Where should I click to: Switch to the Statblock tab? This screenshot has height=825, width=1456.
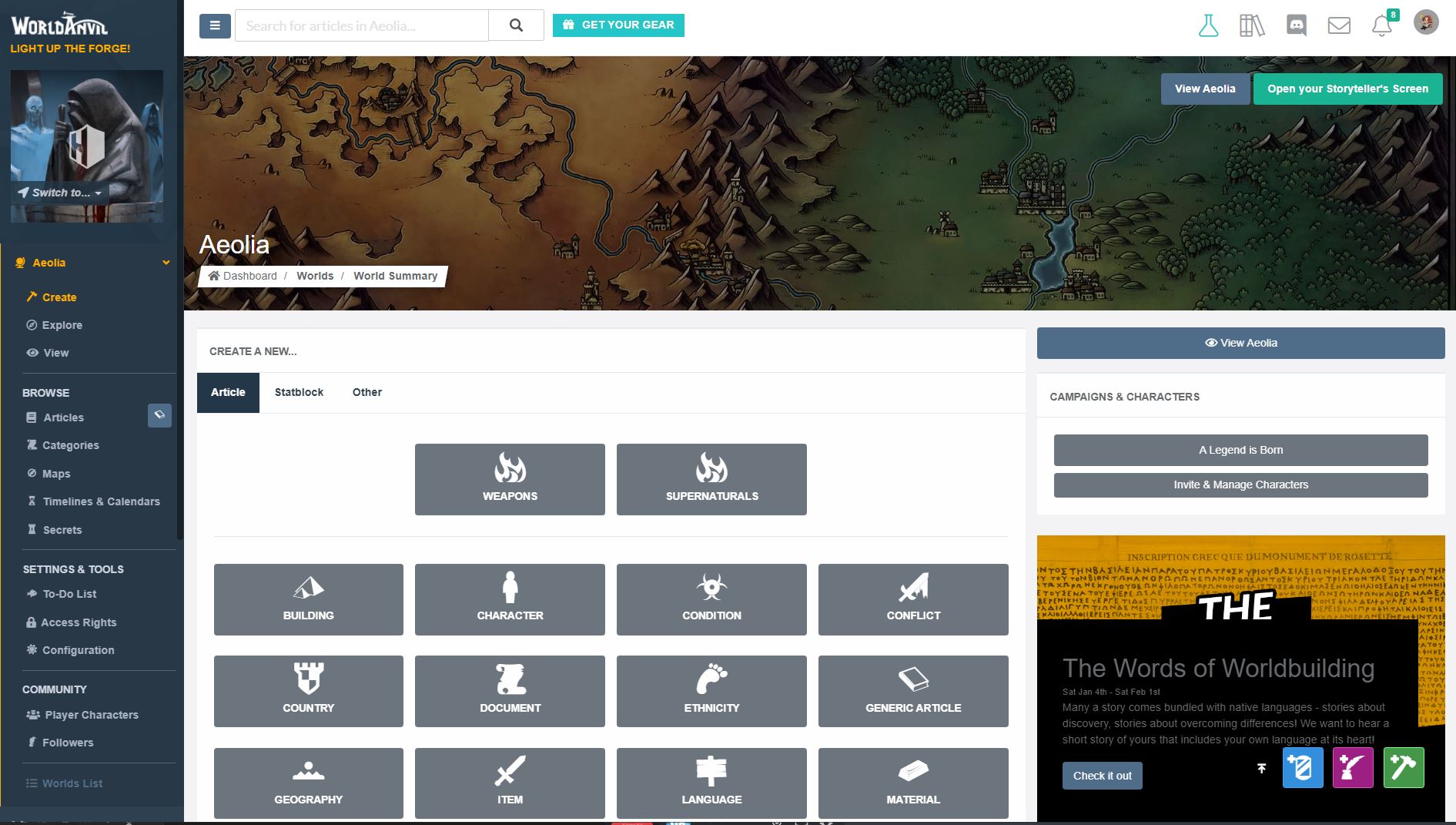click(299, 392)
